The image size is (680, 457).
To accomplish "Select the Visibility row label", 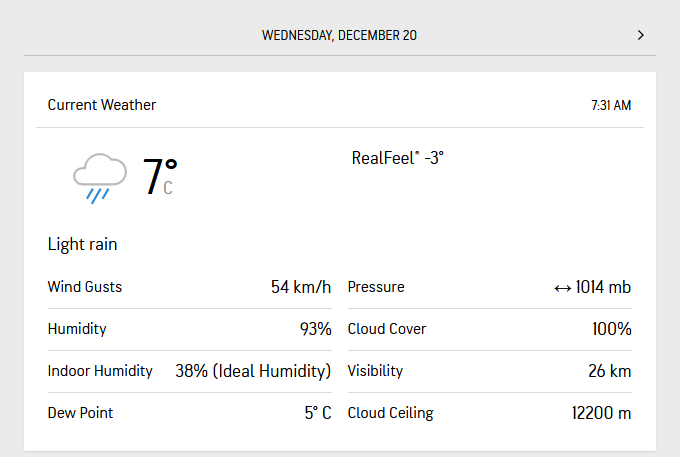I will (x=375, y=371).
